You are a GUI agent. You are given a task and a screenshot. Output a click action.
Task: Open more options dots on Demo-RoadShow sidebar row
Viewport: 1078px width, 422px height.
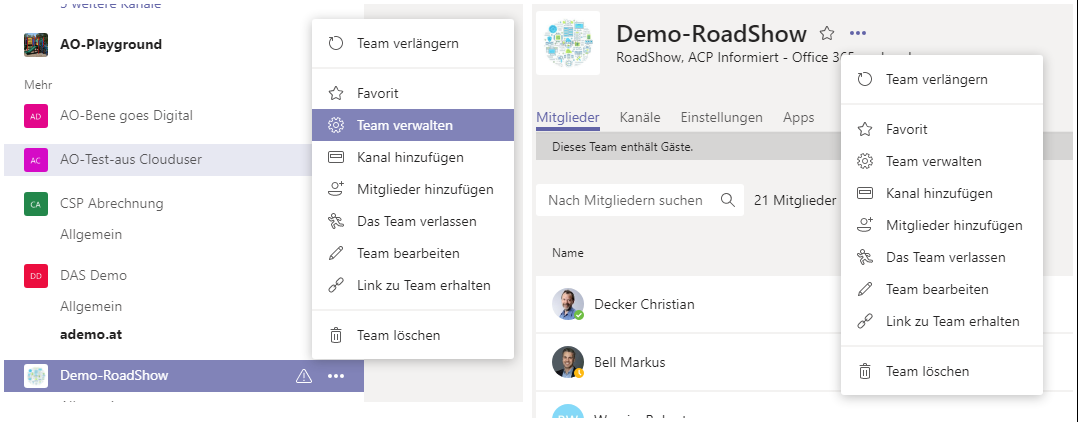point(336,376)
